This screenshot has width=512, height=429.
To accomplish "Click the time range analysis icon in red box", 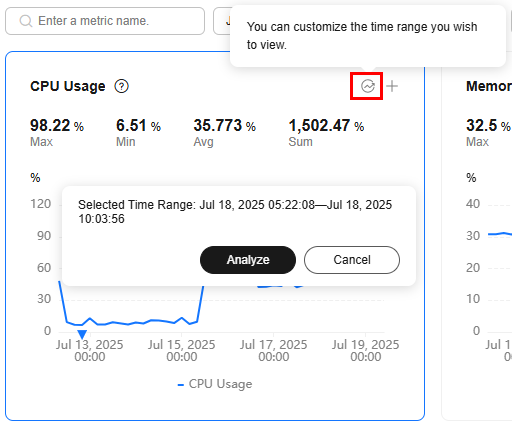I will (368, 86).
